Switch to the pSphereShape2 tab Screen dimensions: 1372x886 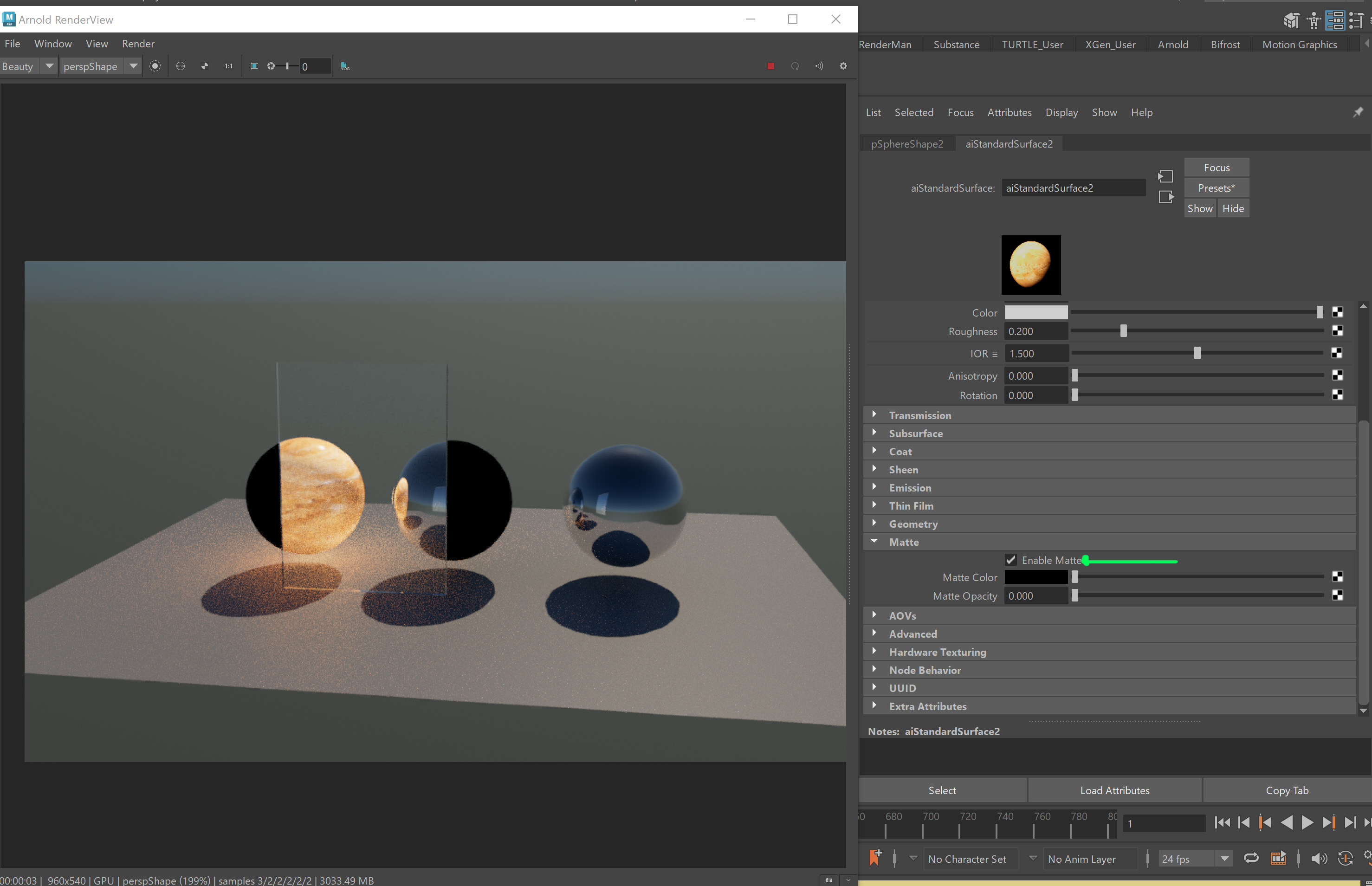[x=907, y=143]
